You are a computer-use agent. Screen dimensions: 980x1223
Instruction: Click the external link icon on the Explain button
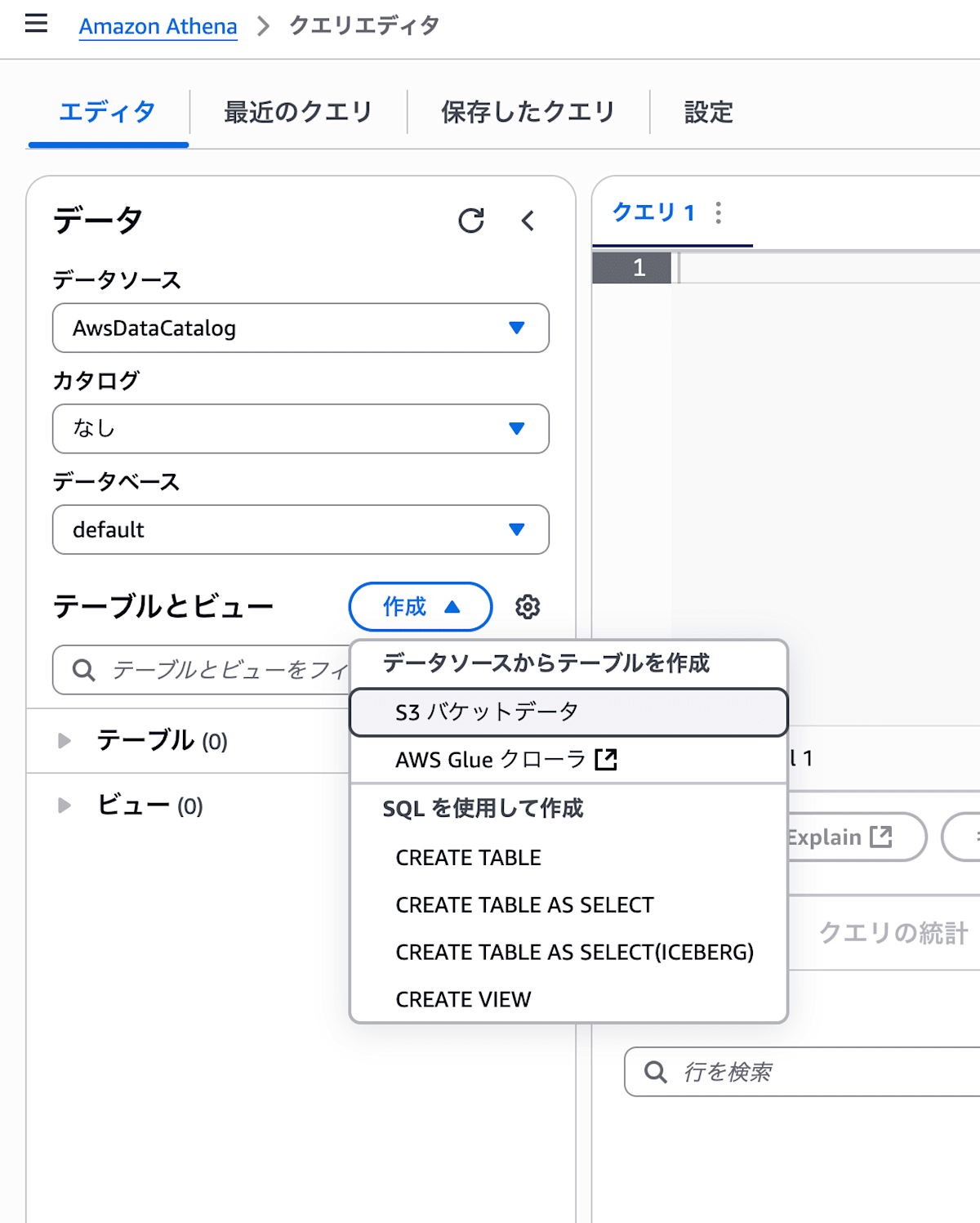(881, 837)
